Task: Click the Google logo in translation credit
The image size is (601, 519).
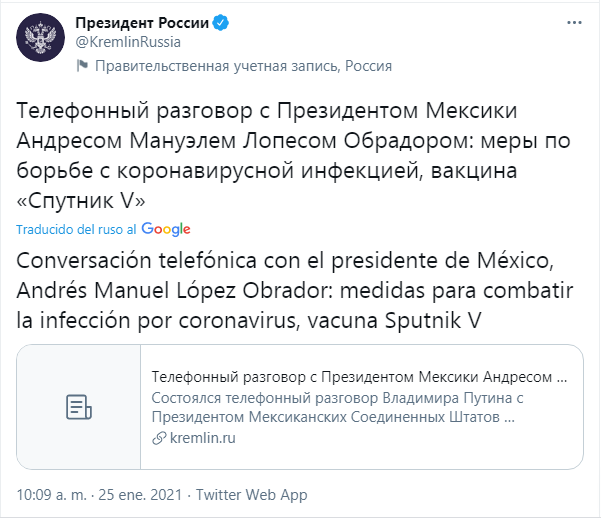Action: click(x=166, y=229)
